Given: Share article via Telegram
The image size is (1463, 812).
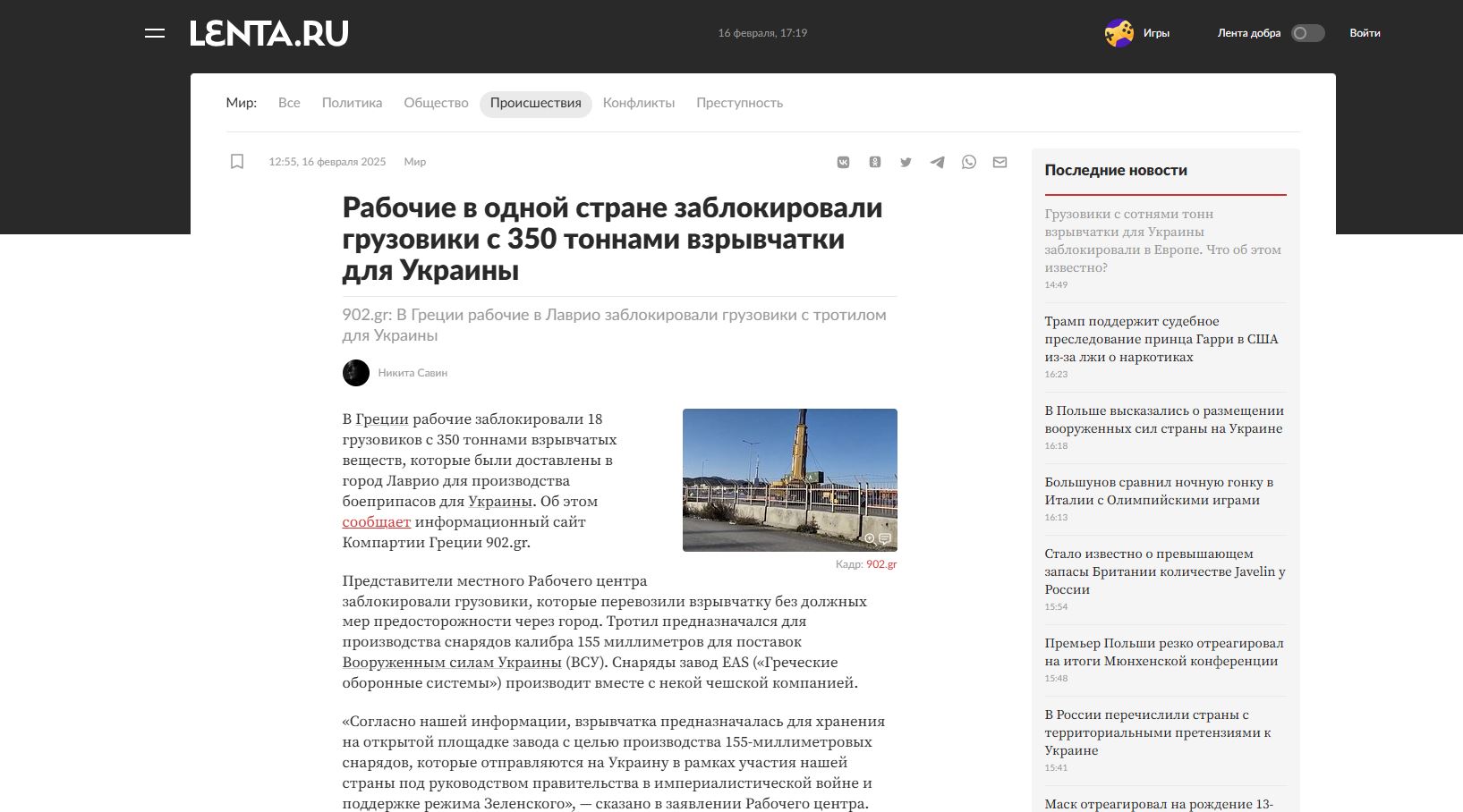Looking at the screenshot, I should pyautogui.click(x=937, y=162).
